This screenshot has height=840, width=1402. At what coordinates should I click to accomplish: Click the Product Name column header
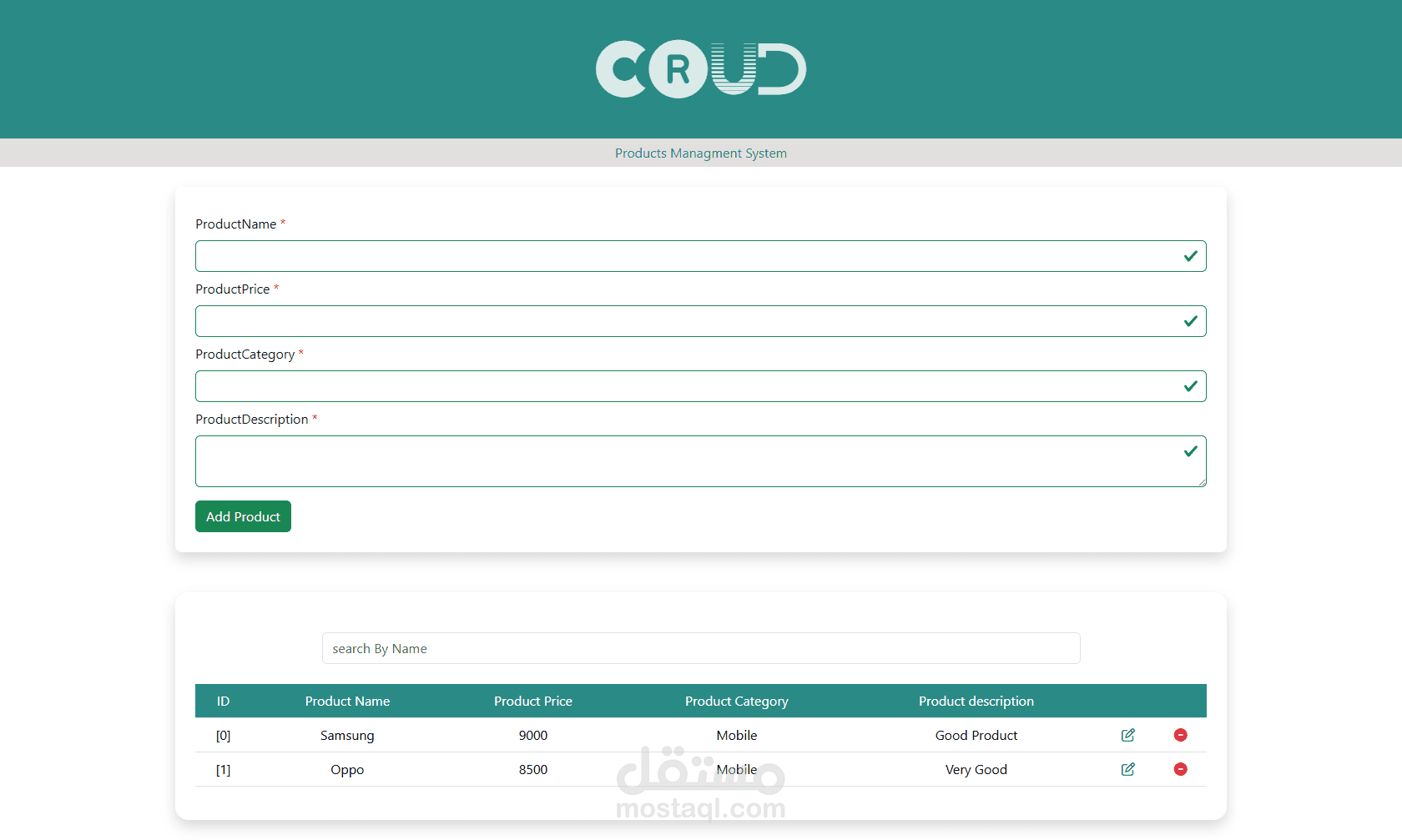tap(347, 702)
